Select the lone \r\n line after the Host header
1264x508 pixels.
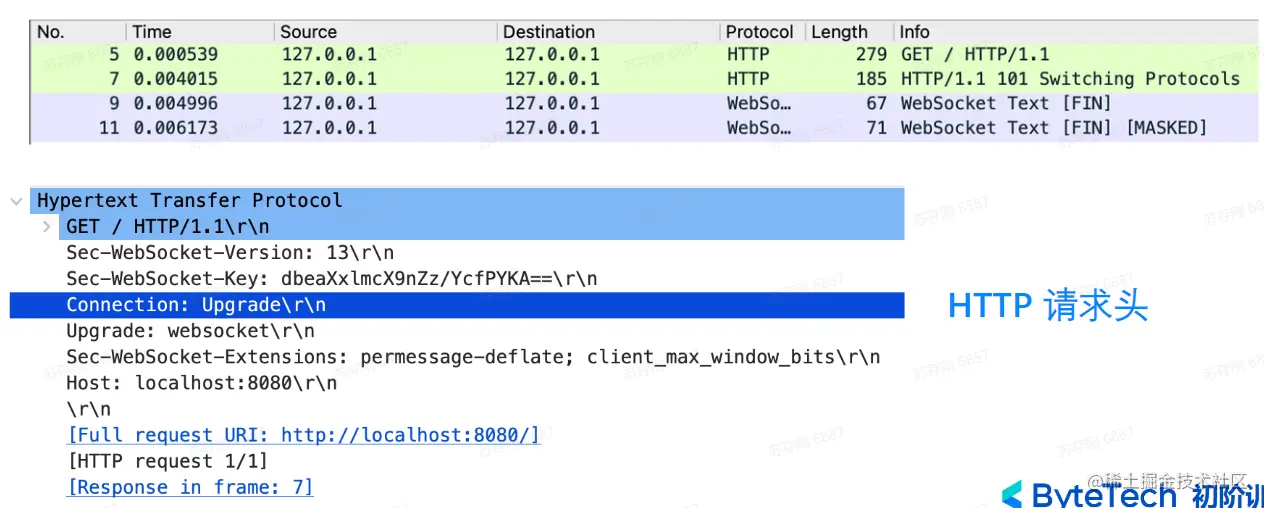(88, 409)
